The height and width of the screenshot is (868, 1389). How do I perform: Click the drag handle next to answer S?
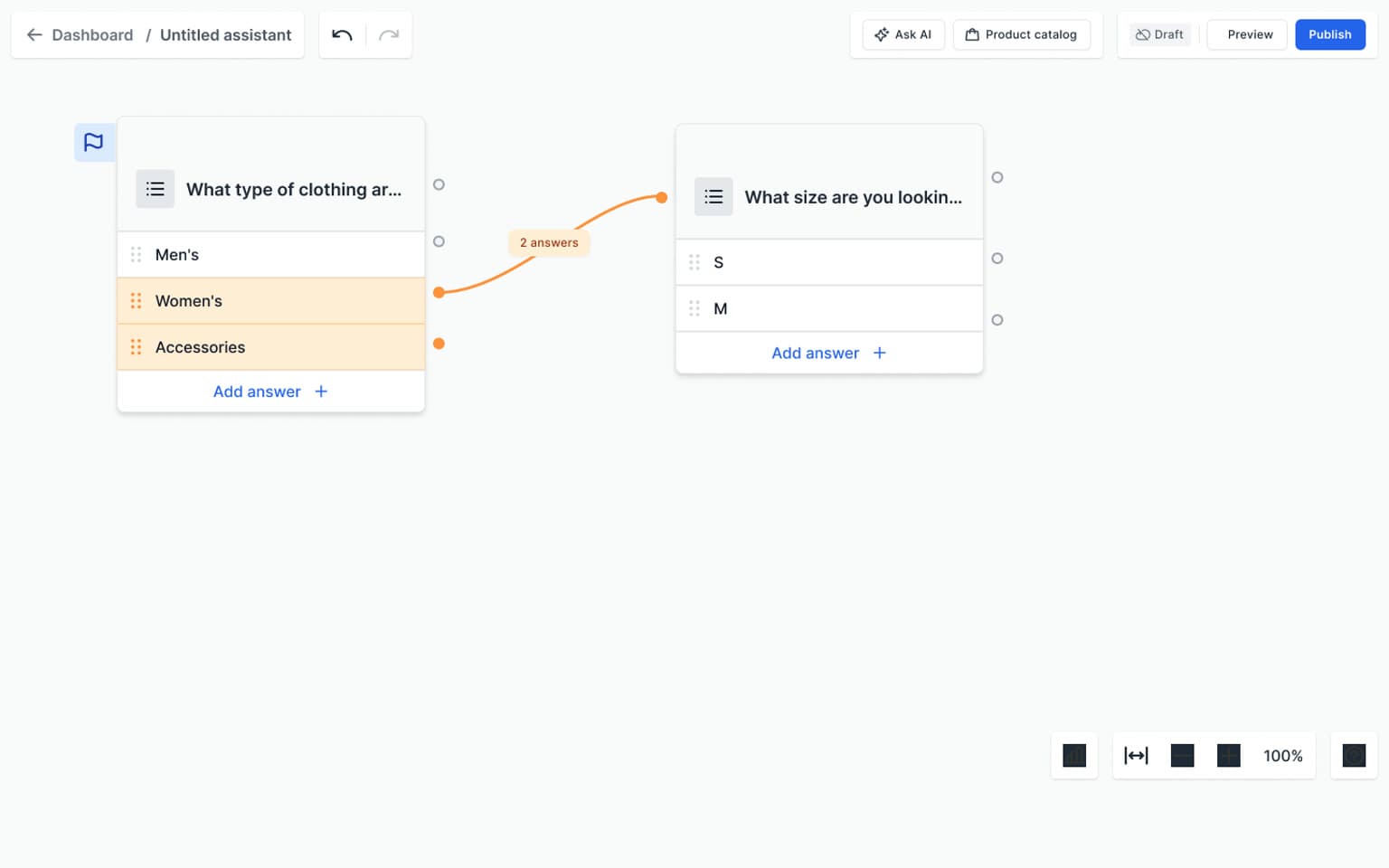[694, 262]
